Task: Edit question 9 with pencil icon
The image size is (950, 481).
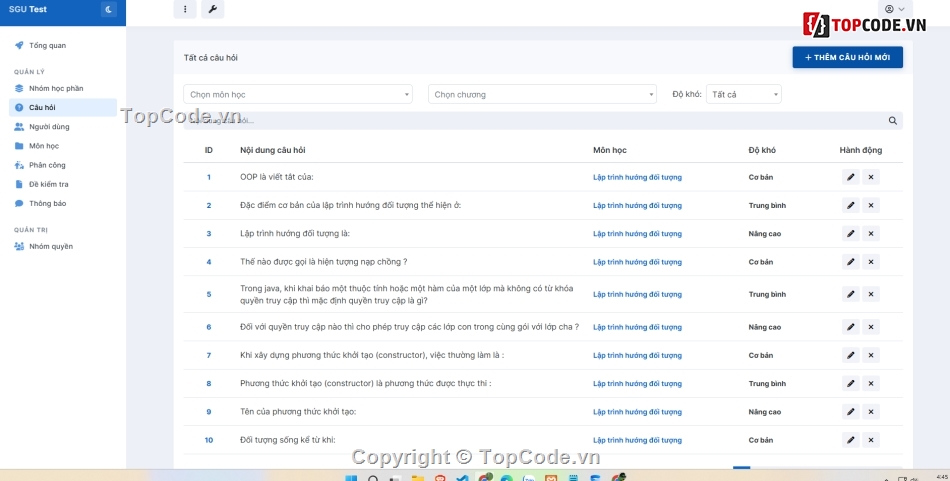Action: [851, 411]
